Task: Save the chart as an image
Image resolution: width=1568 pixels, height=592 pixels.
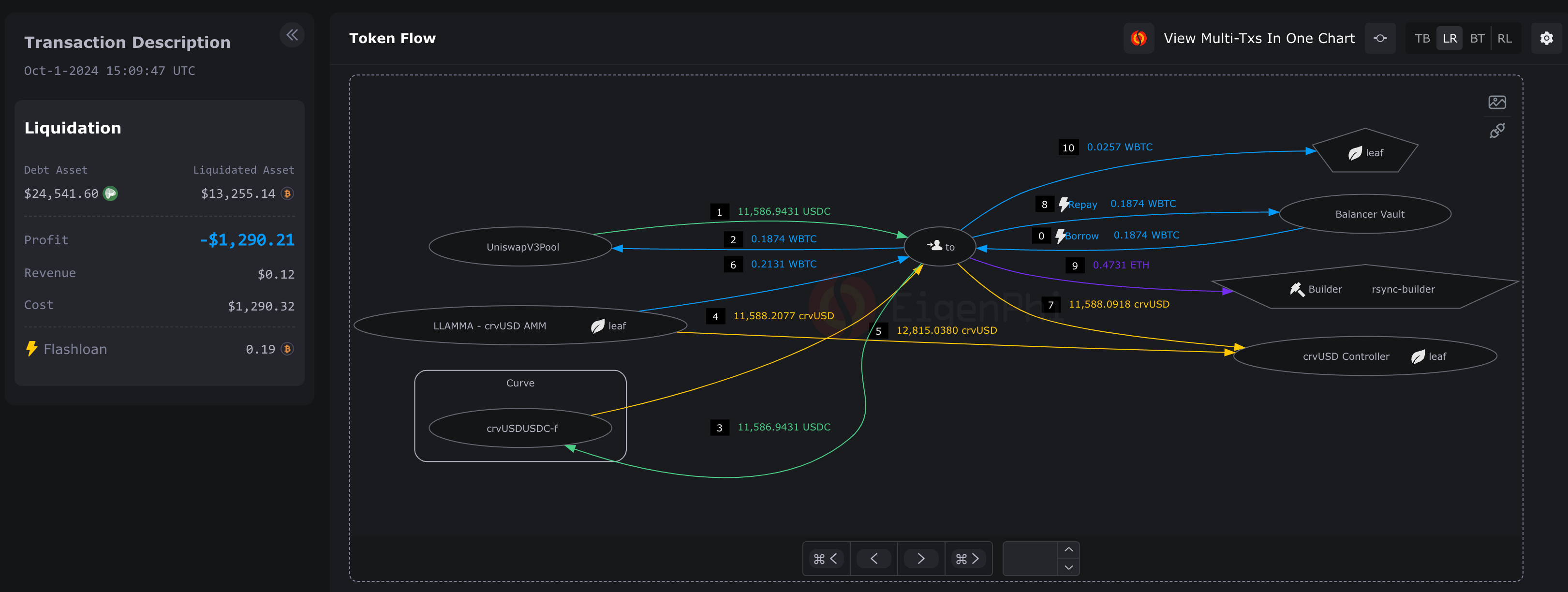Action: pos(1497,102)
